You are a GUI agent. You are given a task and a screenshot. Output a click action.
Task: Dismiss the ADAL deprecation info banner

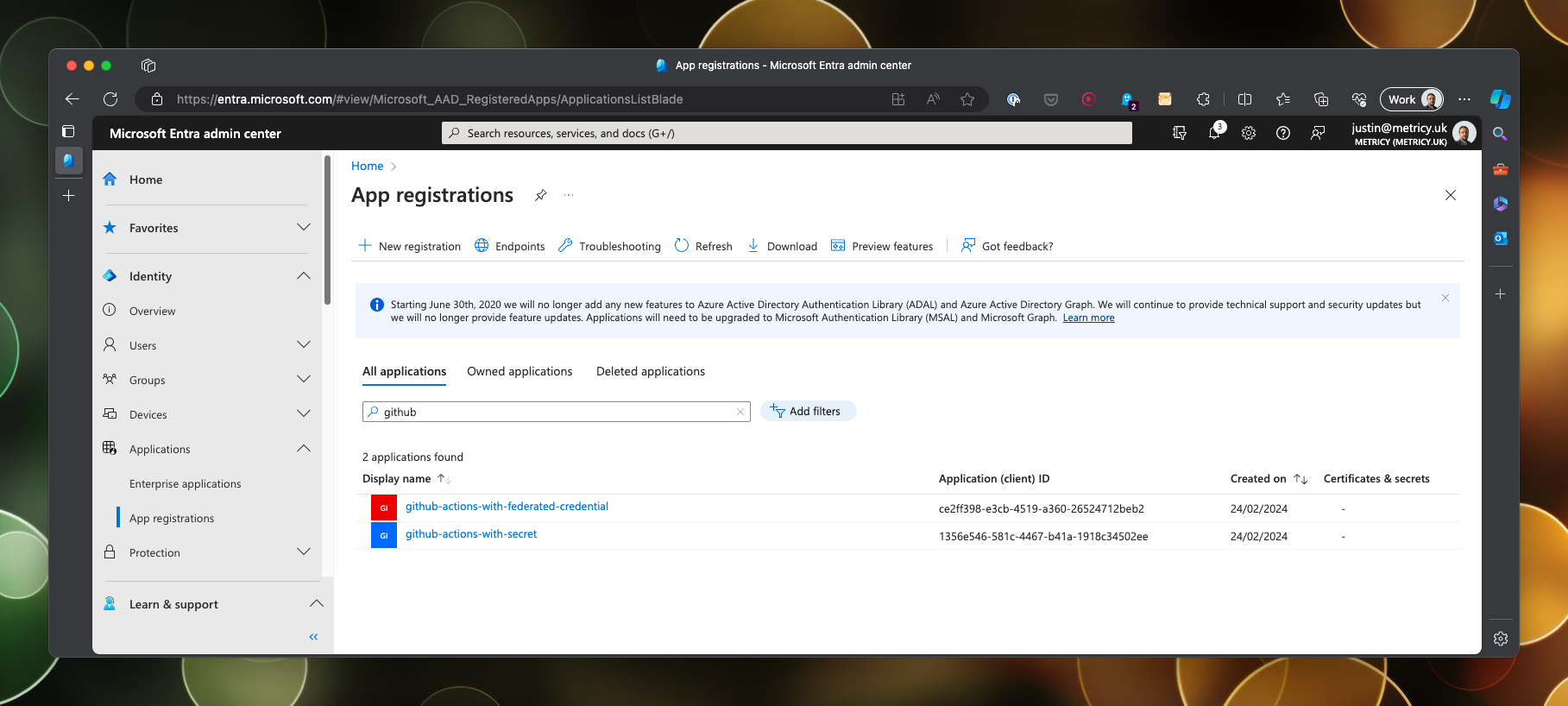point(1445,298)
